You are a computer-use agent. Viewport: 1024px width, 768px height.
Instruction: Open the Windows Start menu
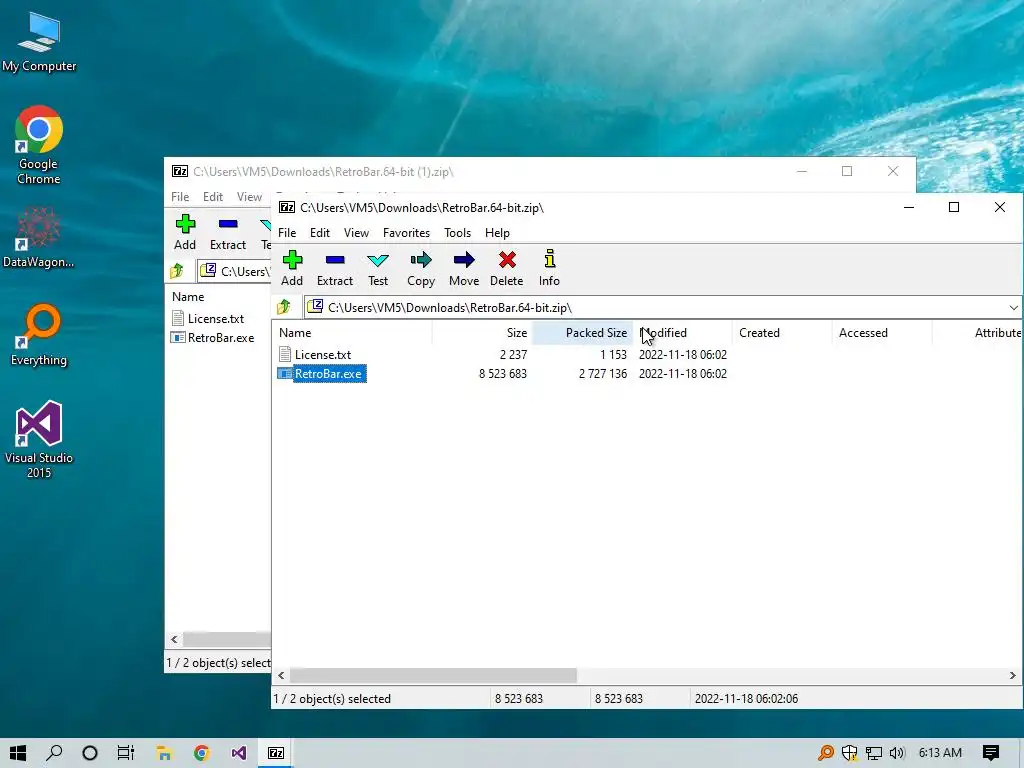click(x=18, y=753)
